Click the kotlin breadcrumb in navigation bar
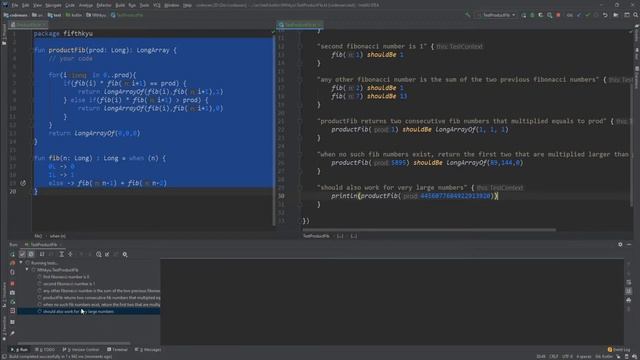 pyautogui.click(x=74, y=15)
